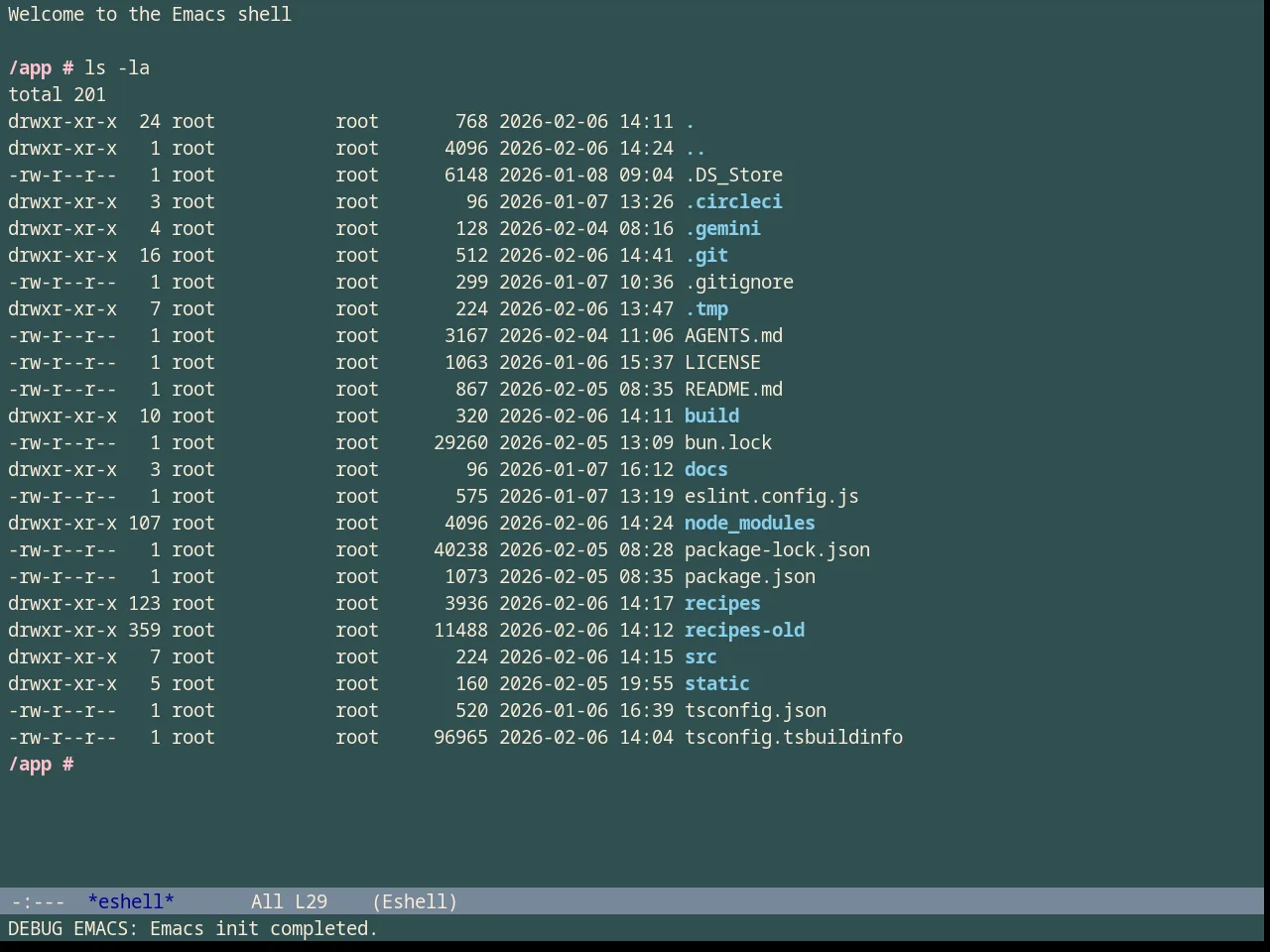Click timestamp 2026-02-06 14:41 of .git
This screenshot has height=952, width=1270.
point(586,255)
